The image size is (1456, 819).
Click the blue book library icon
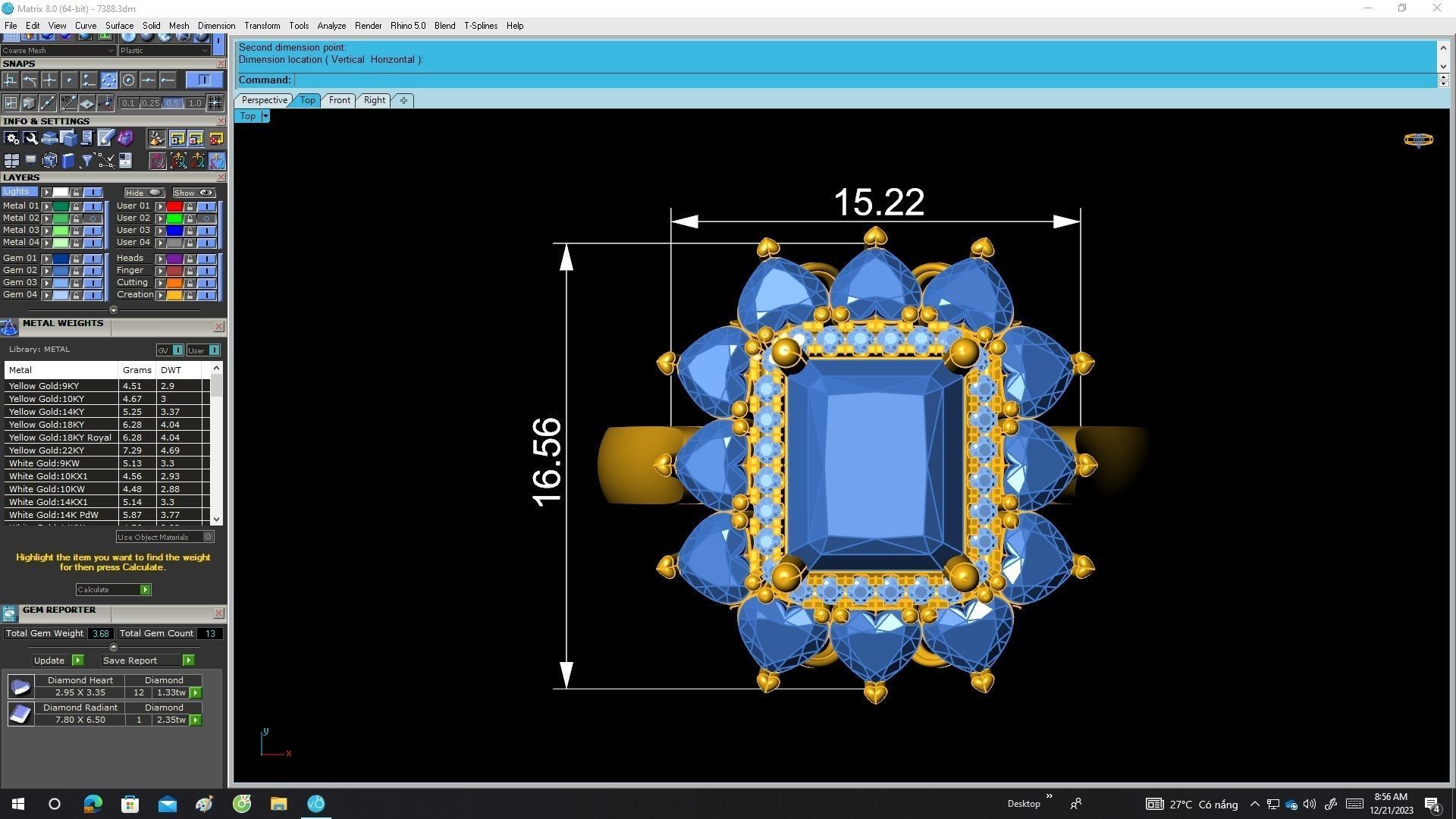68,161
